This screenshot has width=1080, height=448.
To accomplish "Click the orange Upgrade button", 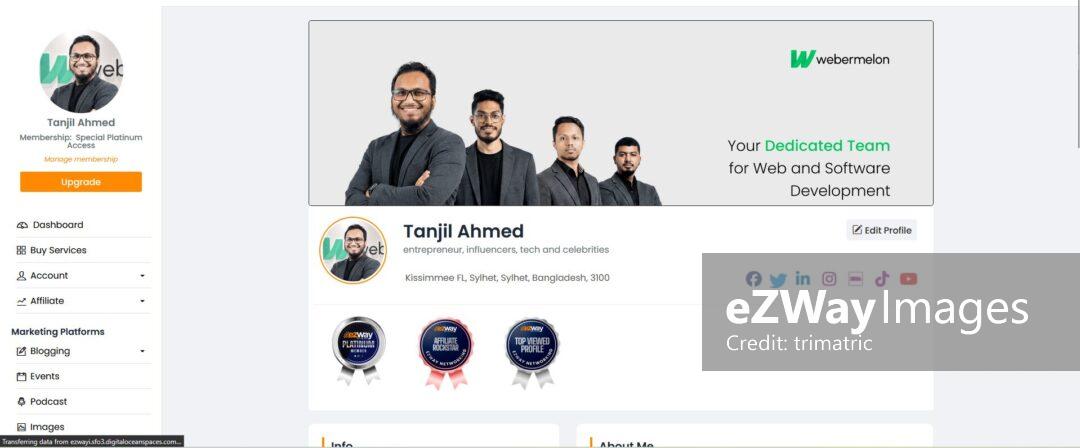I will pyautogui.click(x=81, y=182).
